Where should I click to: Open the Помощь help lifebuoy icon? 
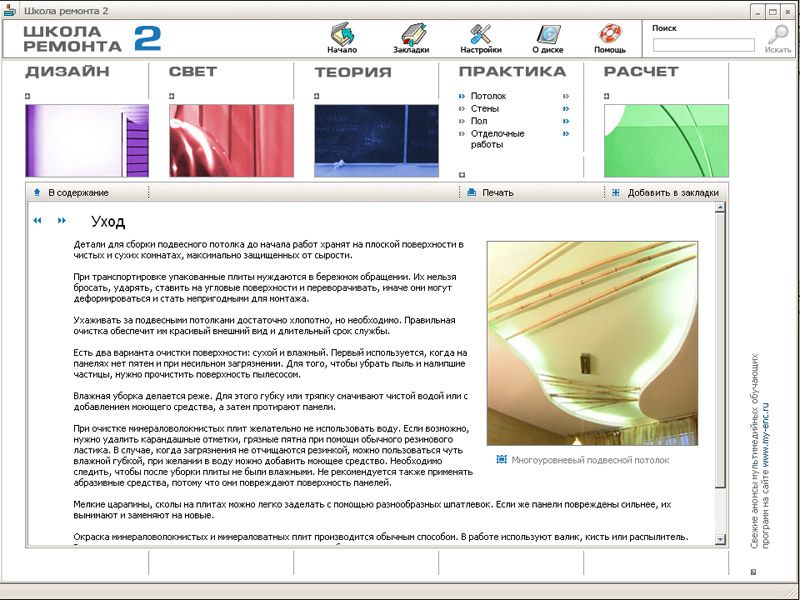point(610,34)
